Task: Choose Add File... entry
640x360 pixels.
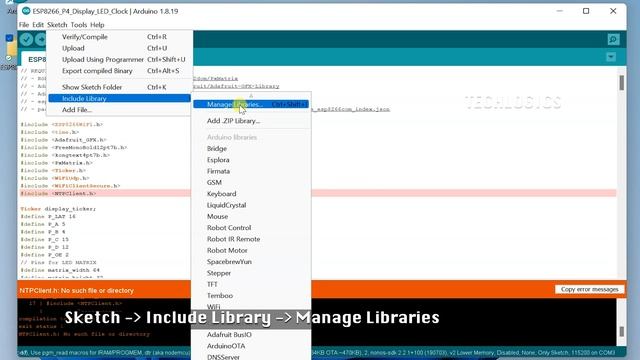Action: [x=119, y=110]
